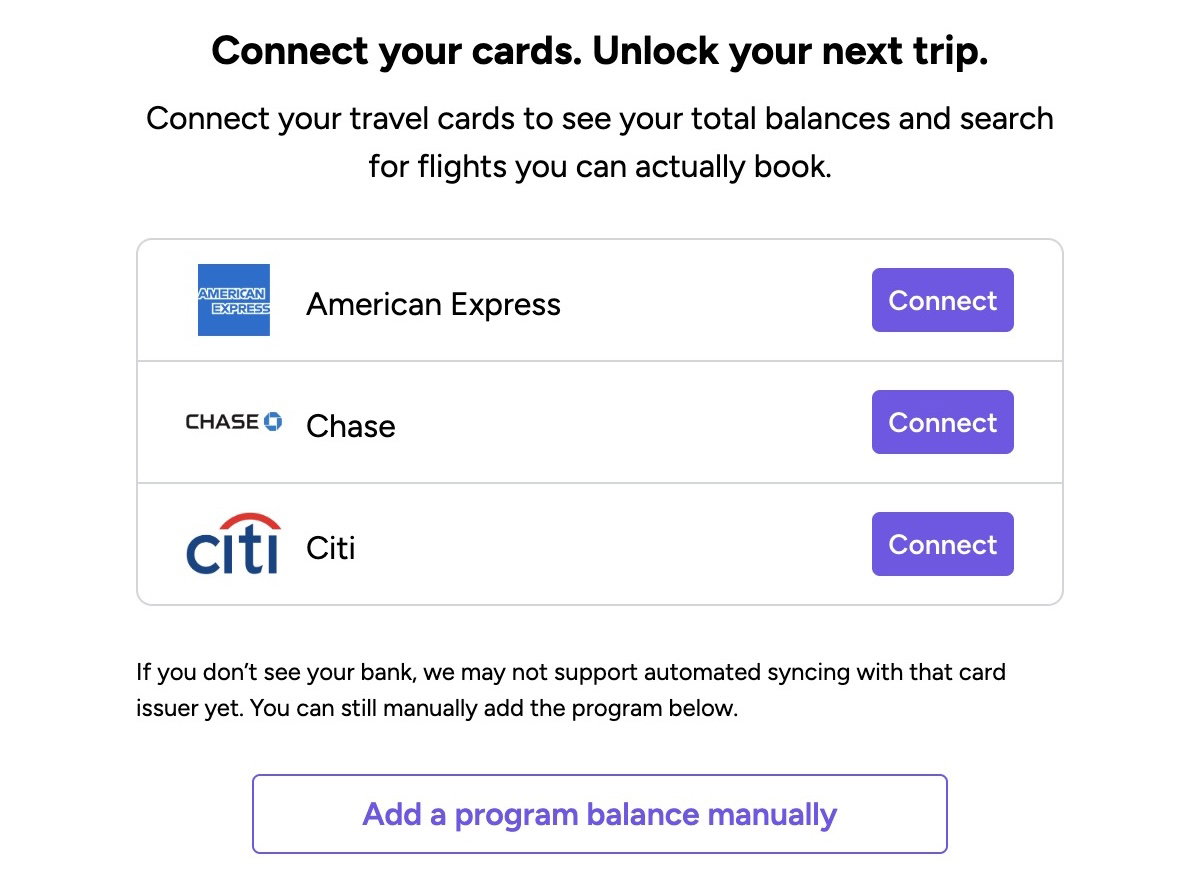This screenshot has height=879, width=1200.
Task: Click the 'You can still manually add' sentence
Action: point(494,710)
